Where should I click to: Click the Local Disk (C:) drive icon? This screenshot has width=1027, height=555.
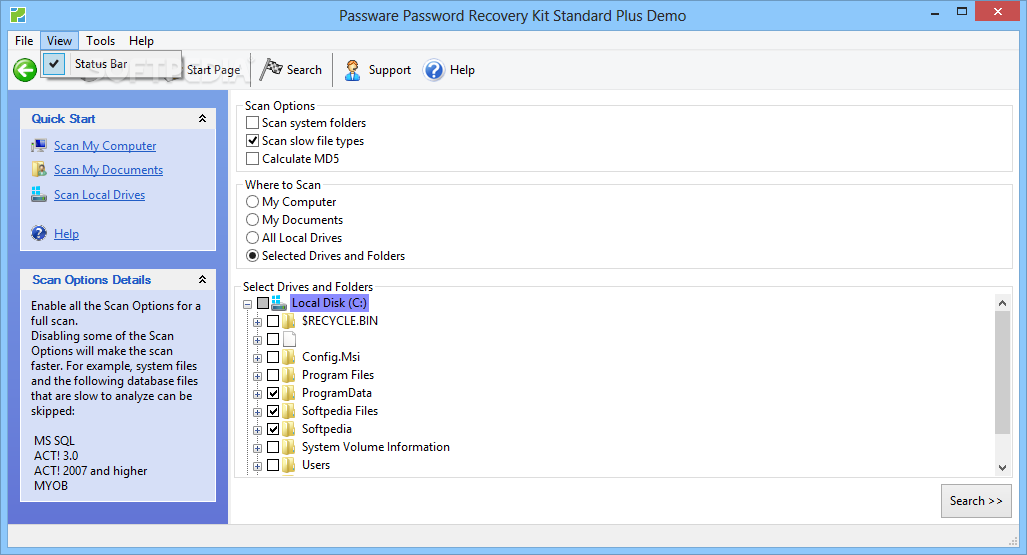(x=280, y=303)
